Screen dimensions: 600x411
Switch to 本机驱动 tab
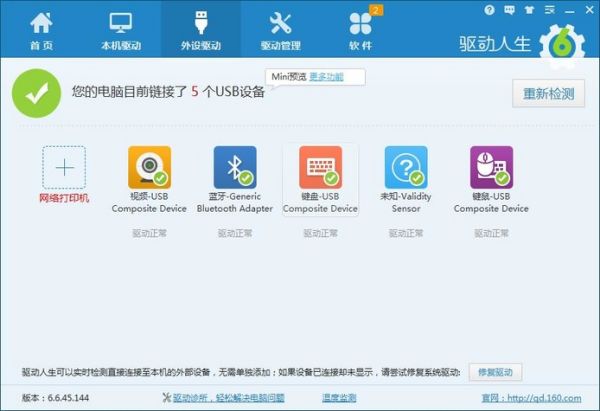(x=121, y=31)
